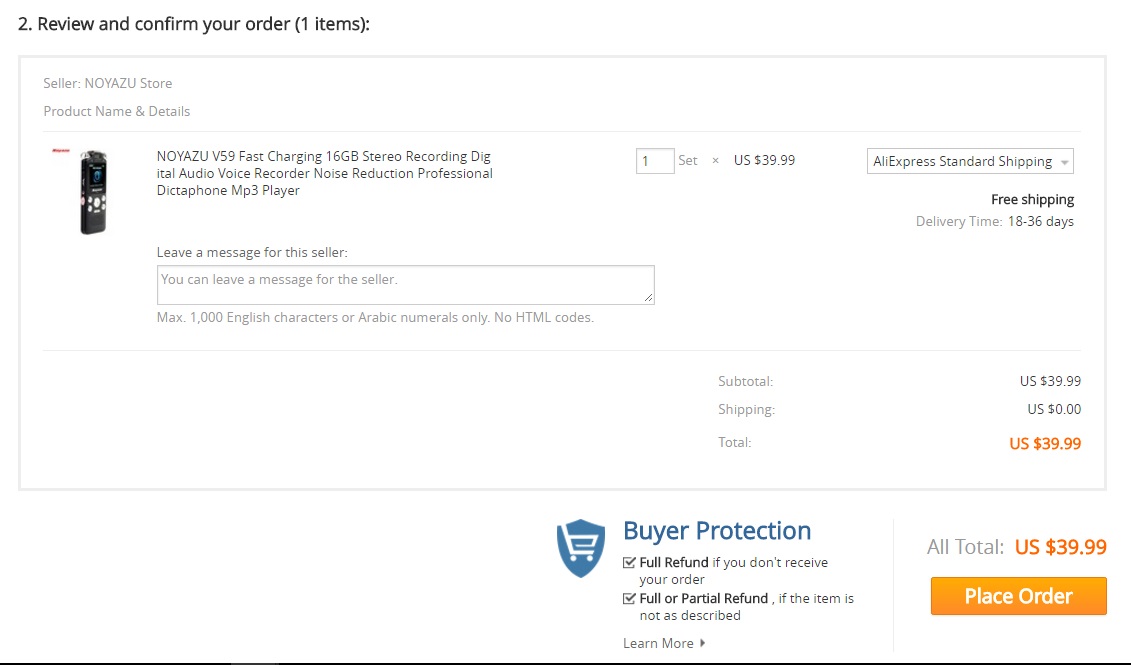Open the Learn More link

click(x=658, y=643)
